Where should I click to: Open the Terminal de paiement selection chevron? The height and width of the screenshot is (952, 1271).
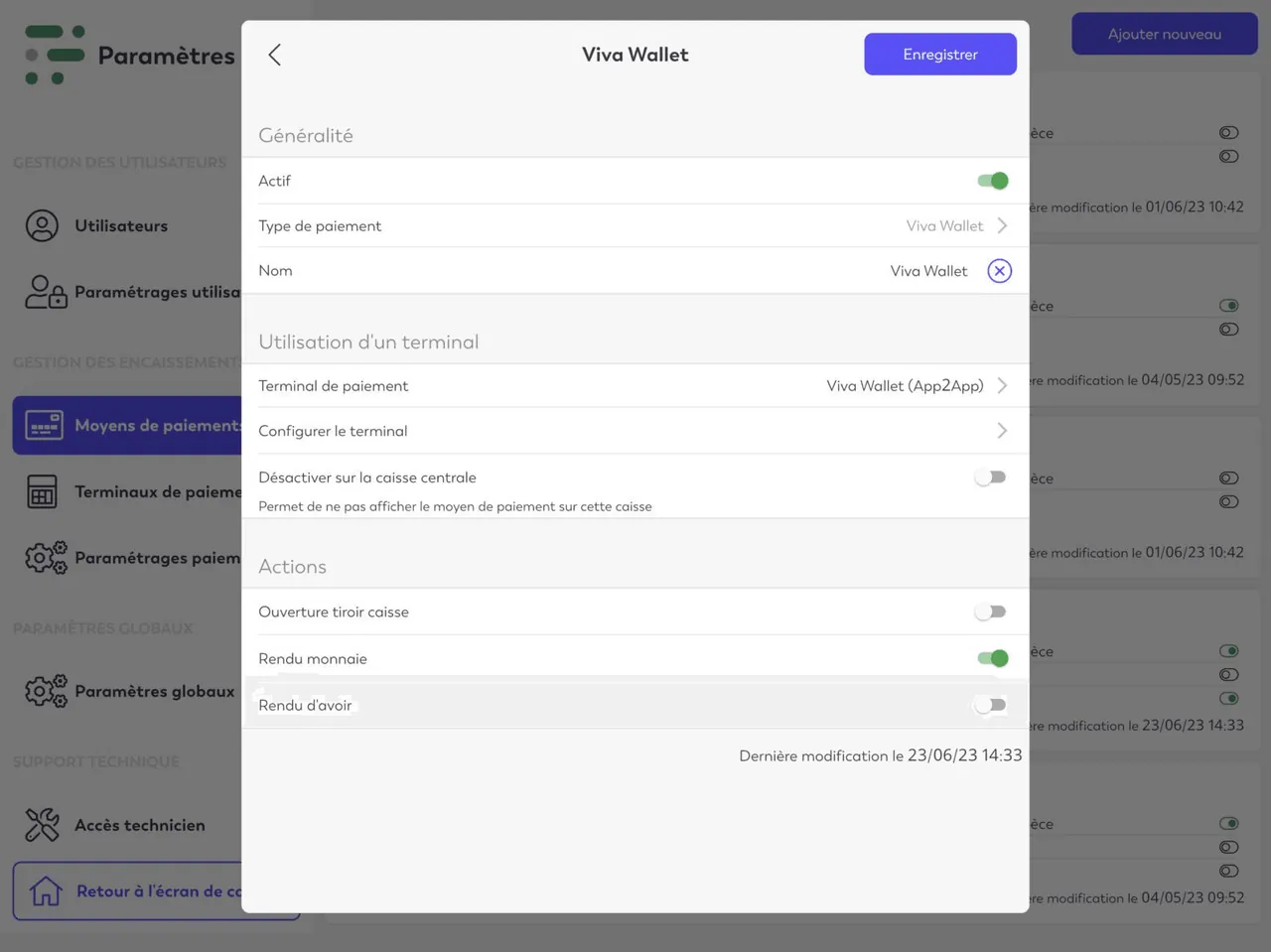tap(1002, 386)
